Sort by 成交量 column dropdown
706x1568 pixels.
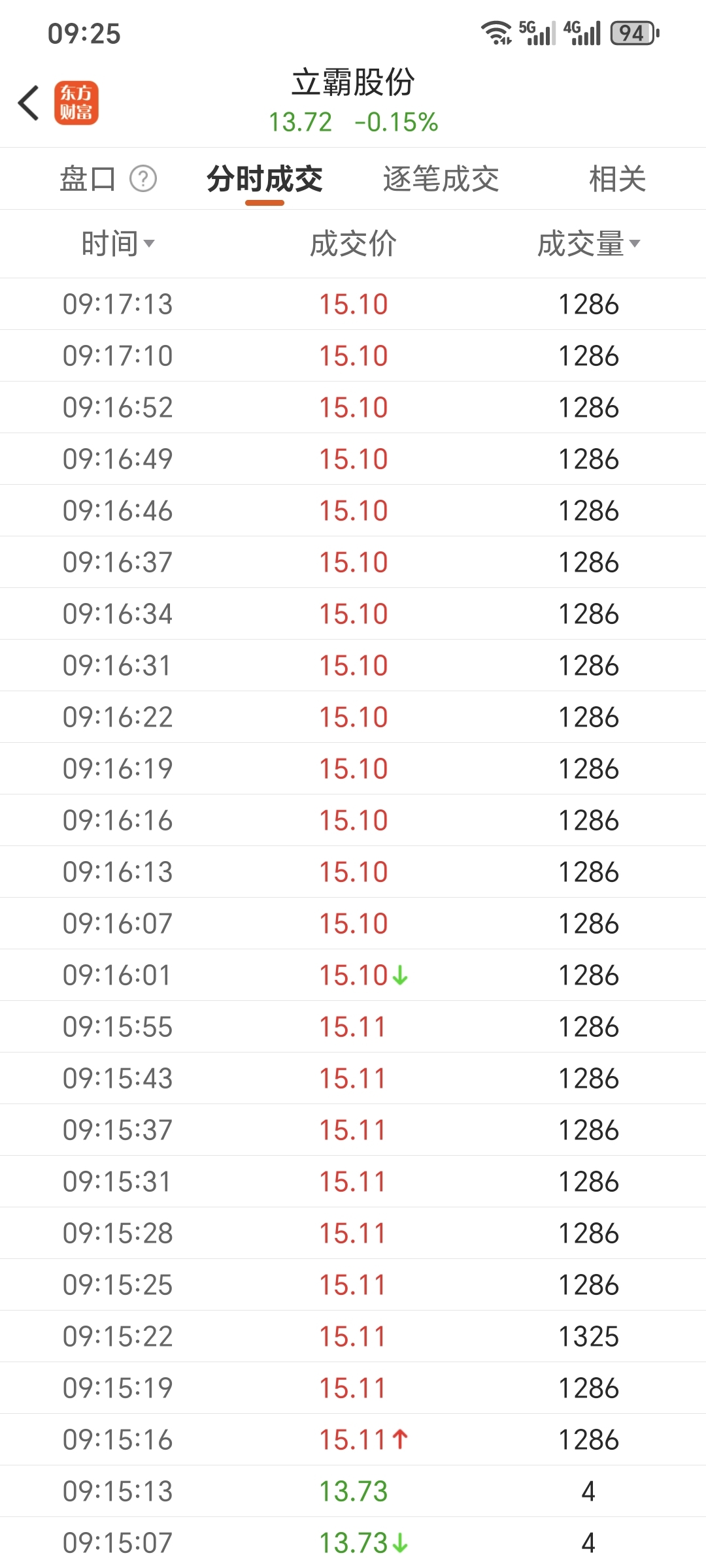point(588,244)
